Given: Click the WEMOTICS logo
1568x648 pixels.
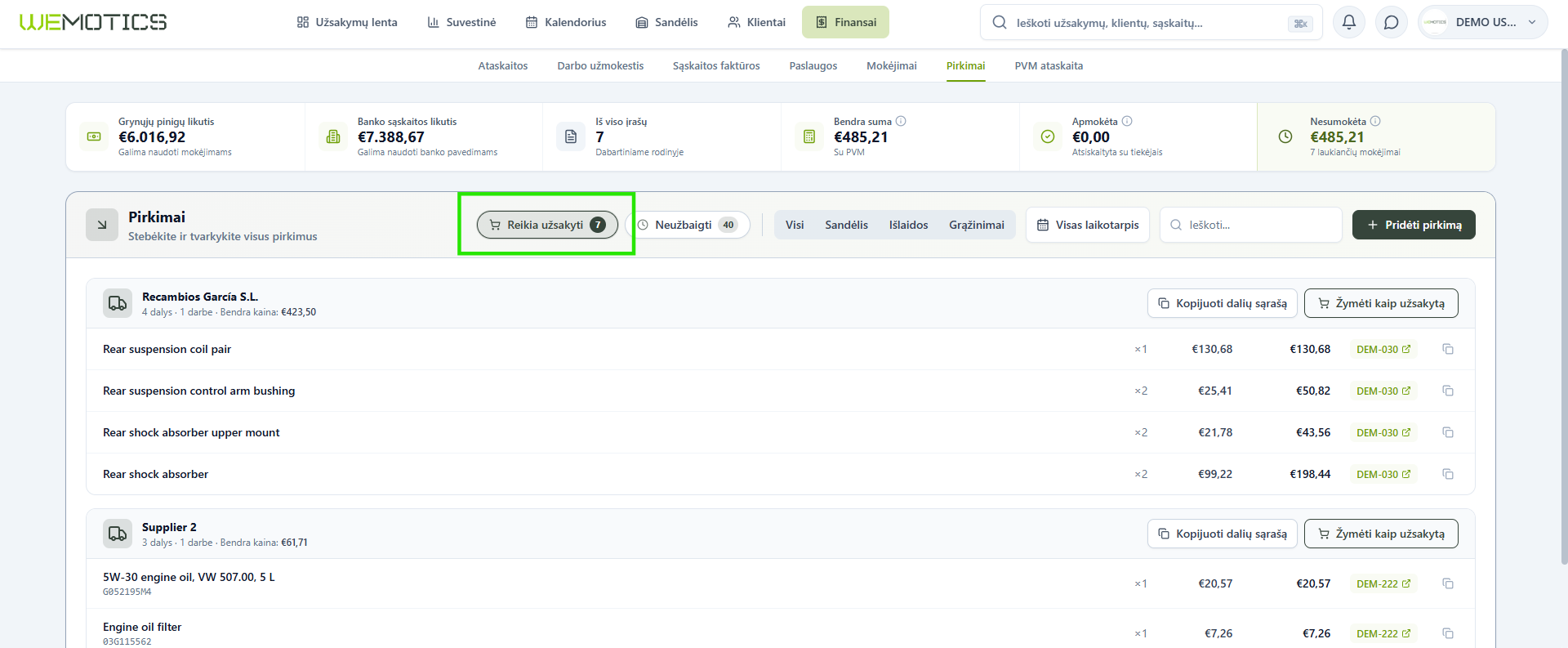Looking at the screenshot, I should tap(93, 22).
